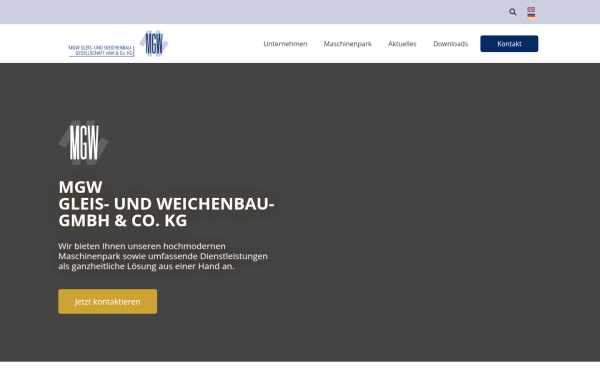
Task: Switch language using the British flag
Action: (531, 10)
